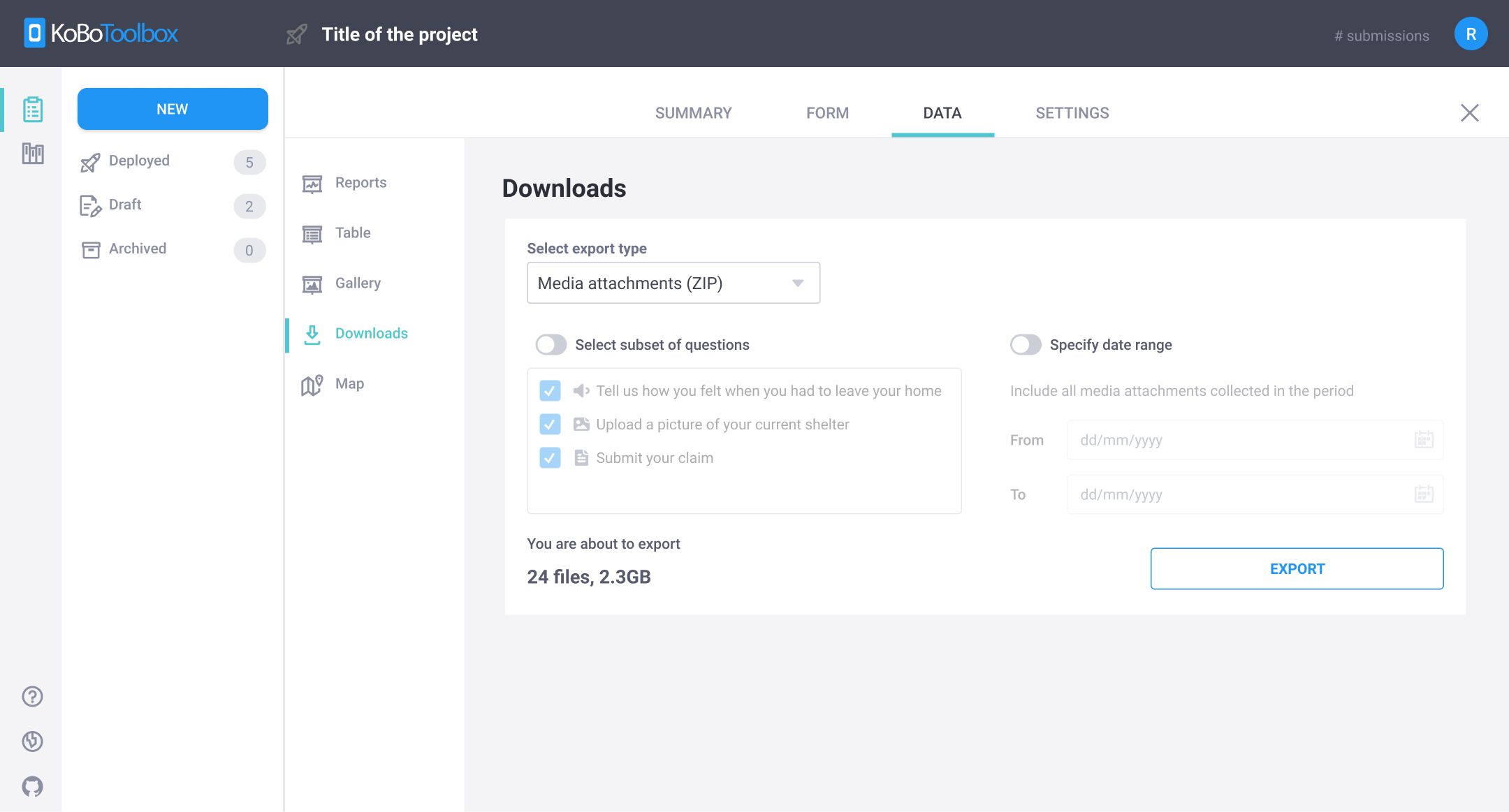Click the NEW project button
The height and width of the screenshot is (812, 1509).
pyautogui.click(x=173, y=109)
